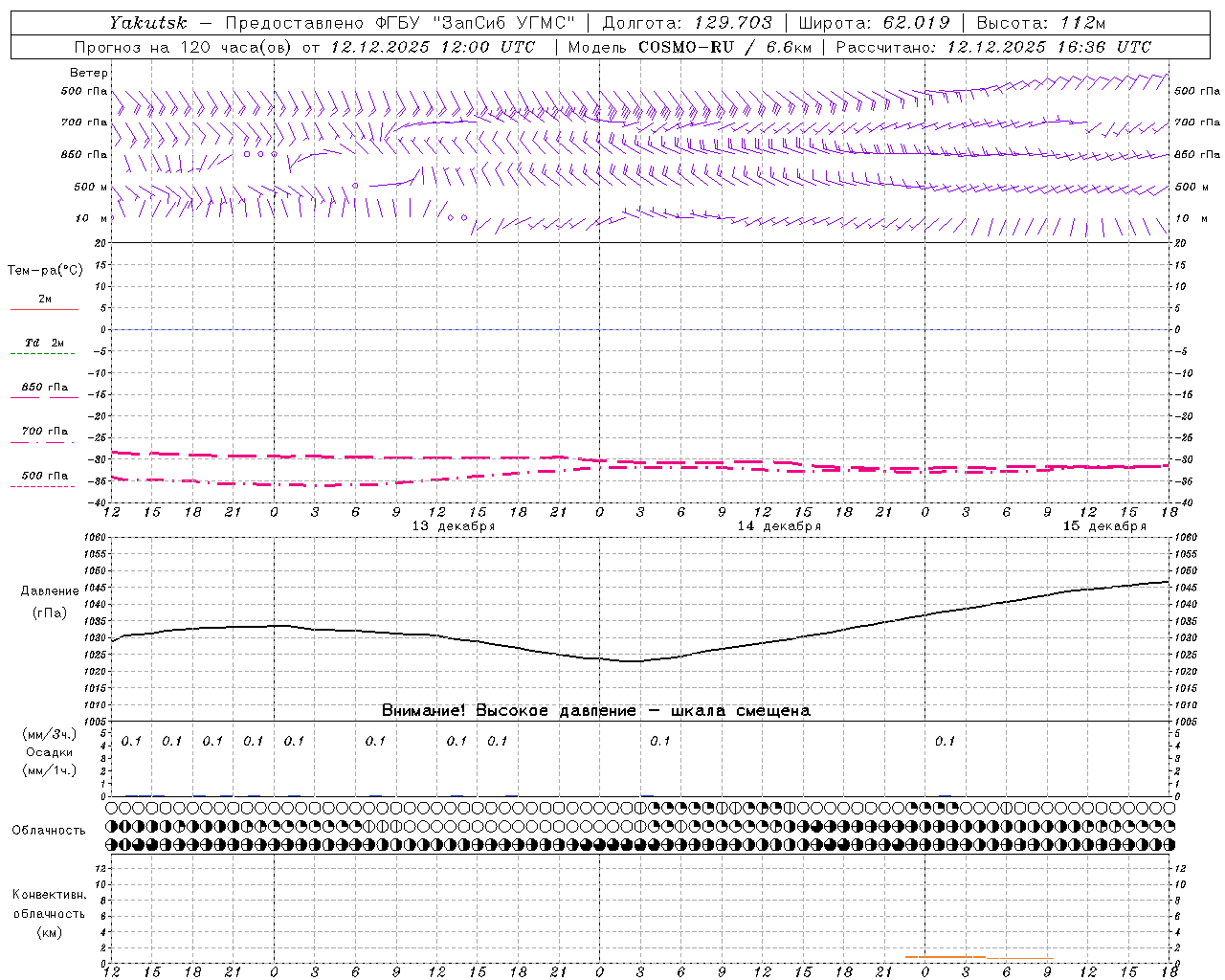Click the Осадки precipitation label
This screenshot has width=1225, height=980.
49,752
